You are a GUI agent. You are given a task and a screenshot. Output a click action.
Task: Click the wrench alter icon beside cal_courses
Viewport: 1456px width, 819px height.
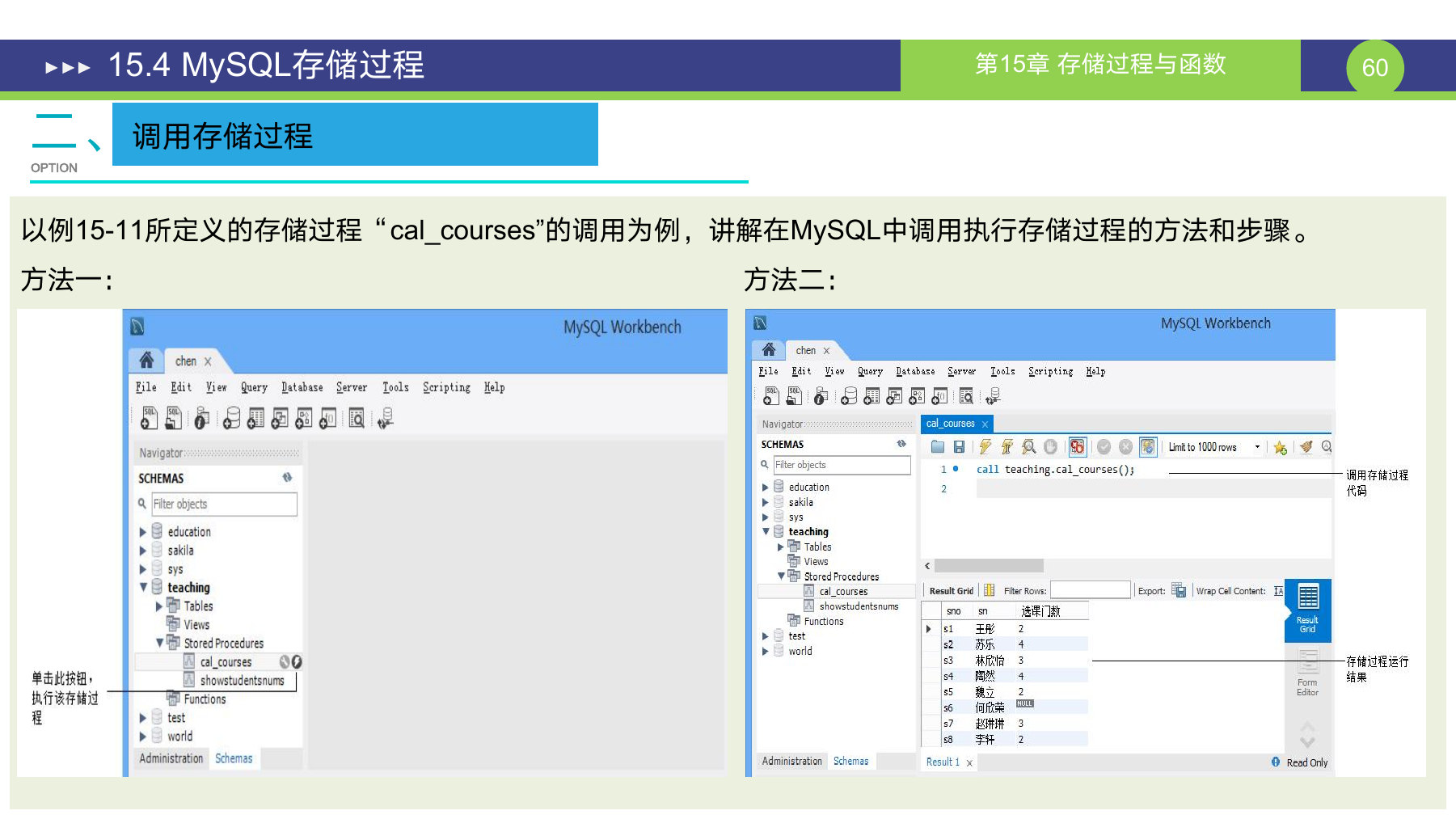[x=285, y=661]
